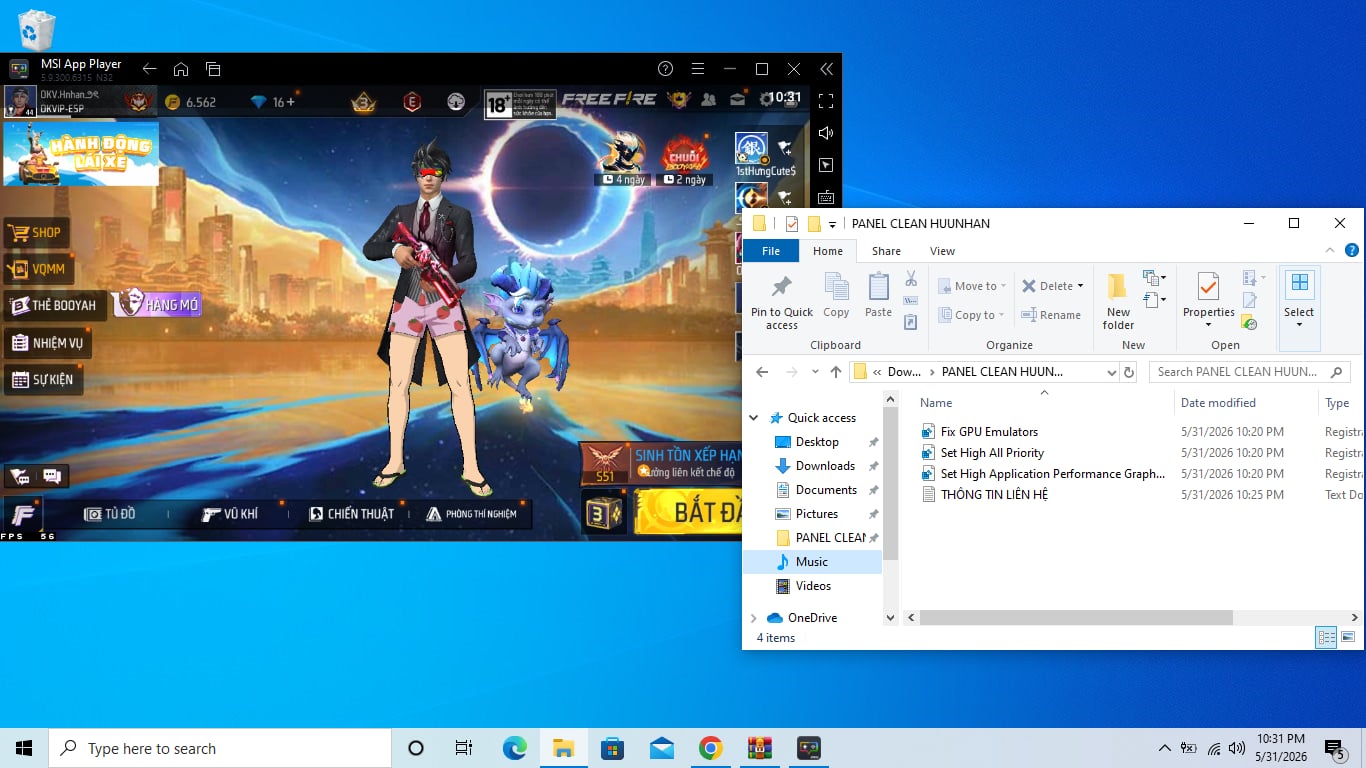Open SỰ KIỆN events in Free Fire

[43, 380]
